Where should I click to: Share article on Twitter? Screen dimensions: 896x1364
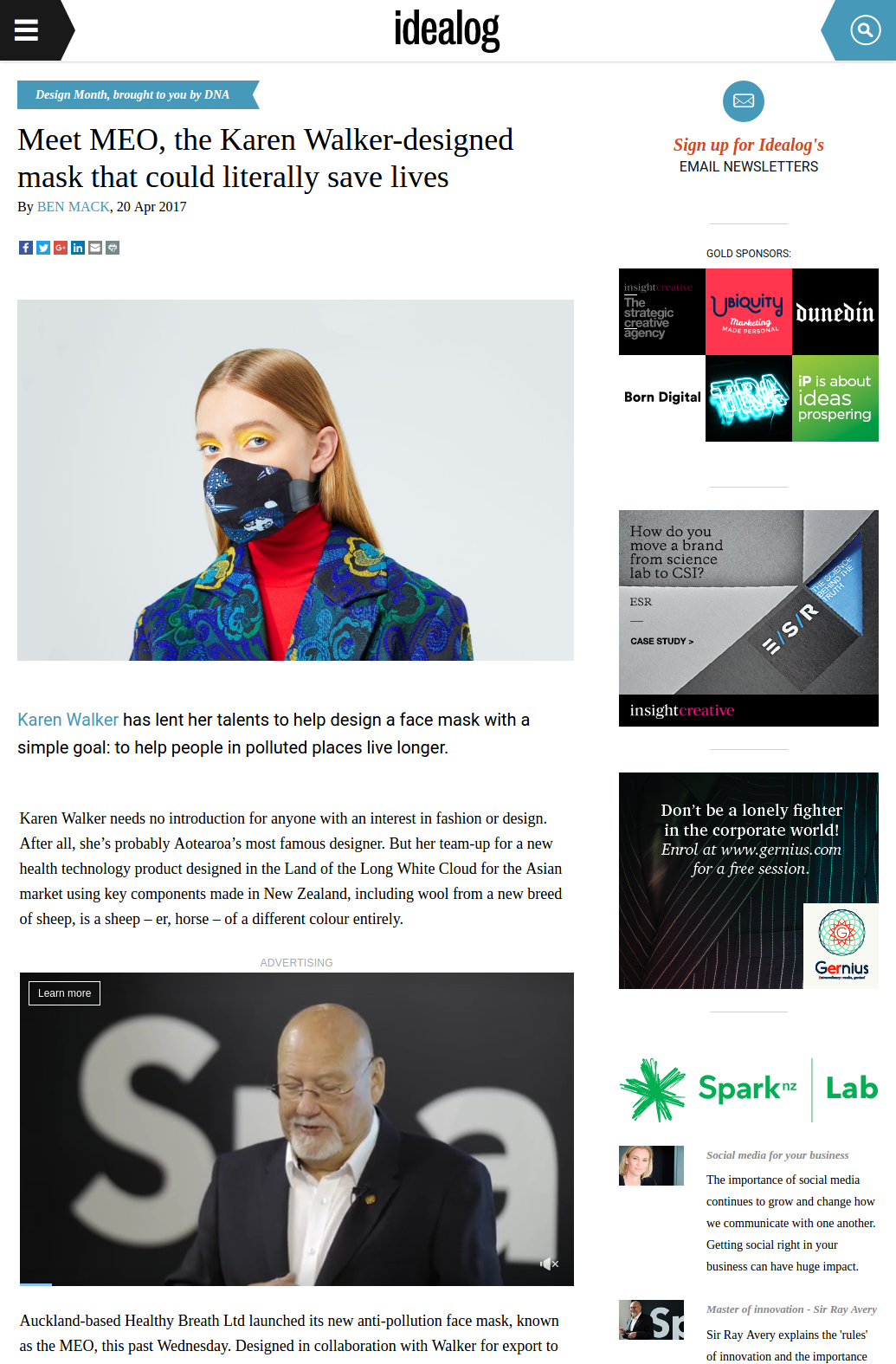tap(43, 248)
